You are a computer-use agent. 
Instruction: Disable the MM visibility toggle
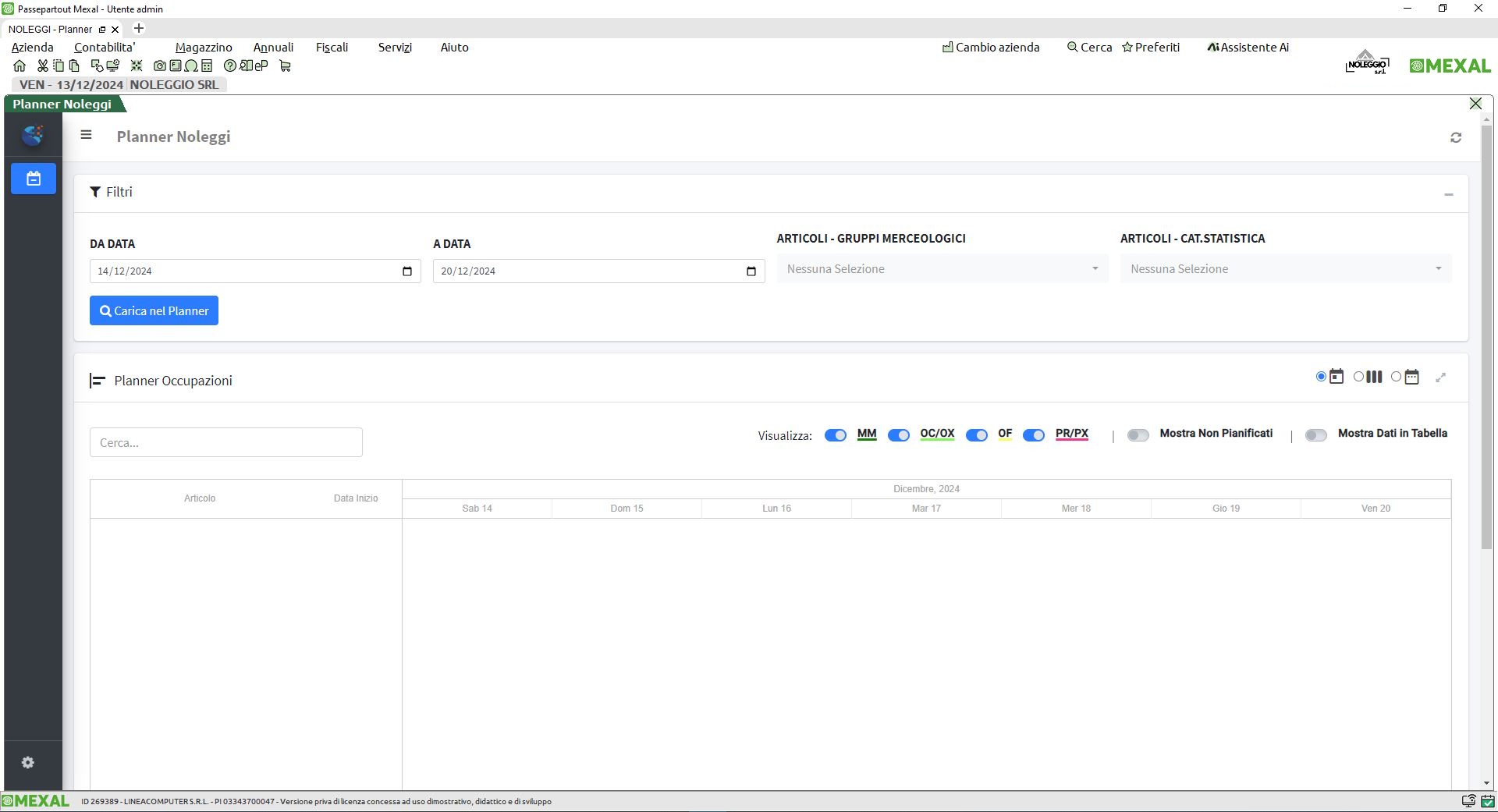(835, 435)
